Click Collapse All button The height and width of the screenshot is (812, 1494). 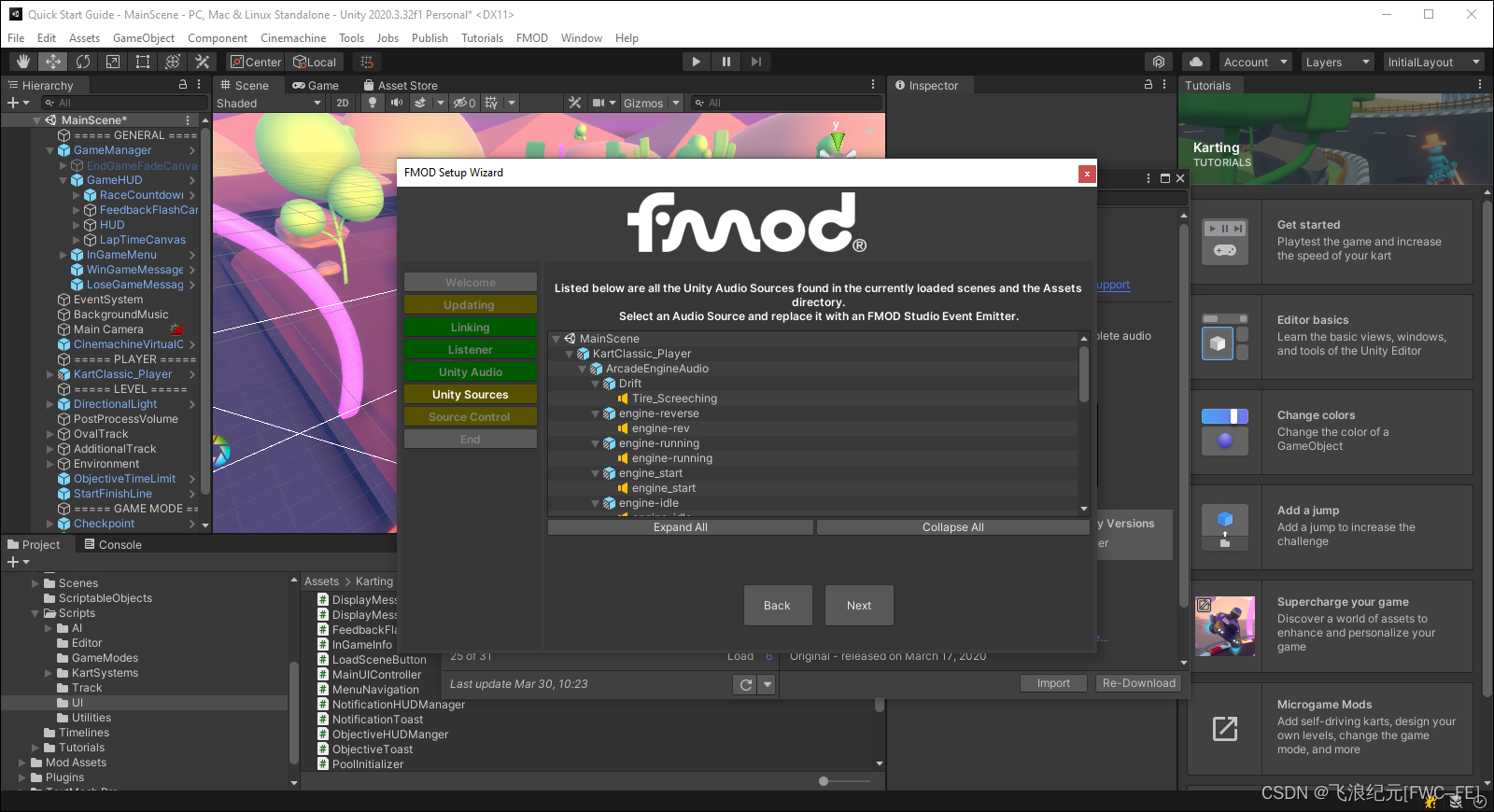(x=953, y=527)
